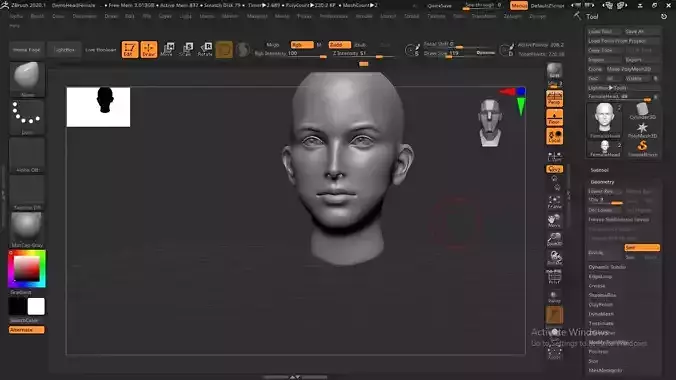Screen dimensions: 676x380
Task: Click QuickSave in the title bar
Action: point(440,6)
